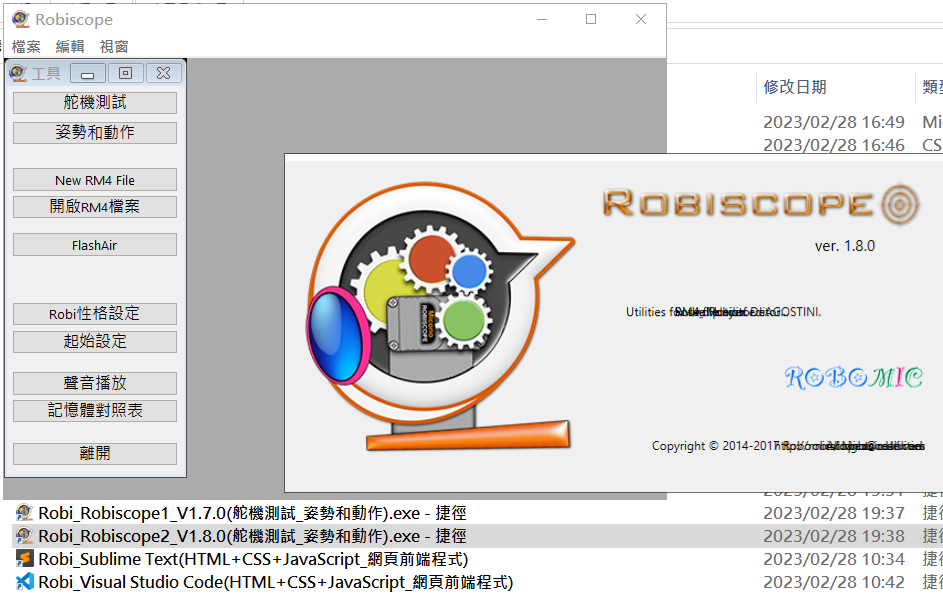Click the Robiscope2 V1.8.0 file icon
943x596 pixels.
tap(24, 535)
